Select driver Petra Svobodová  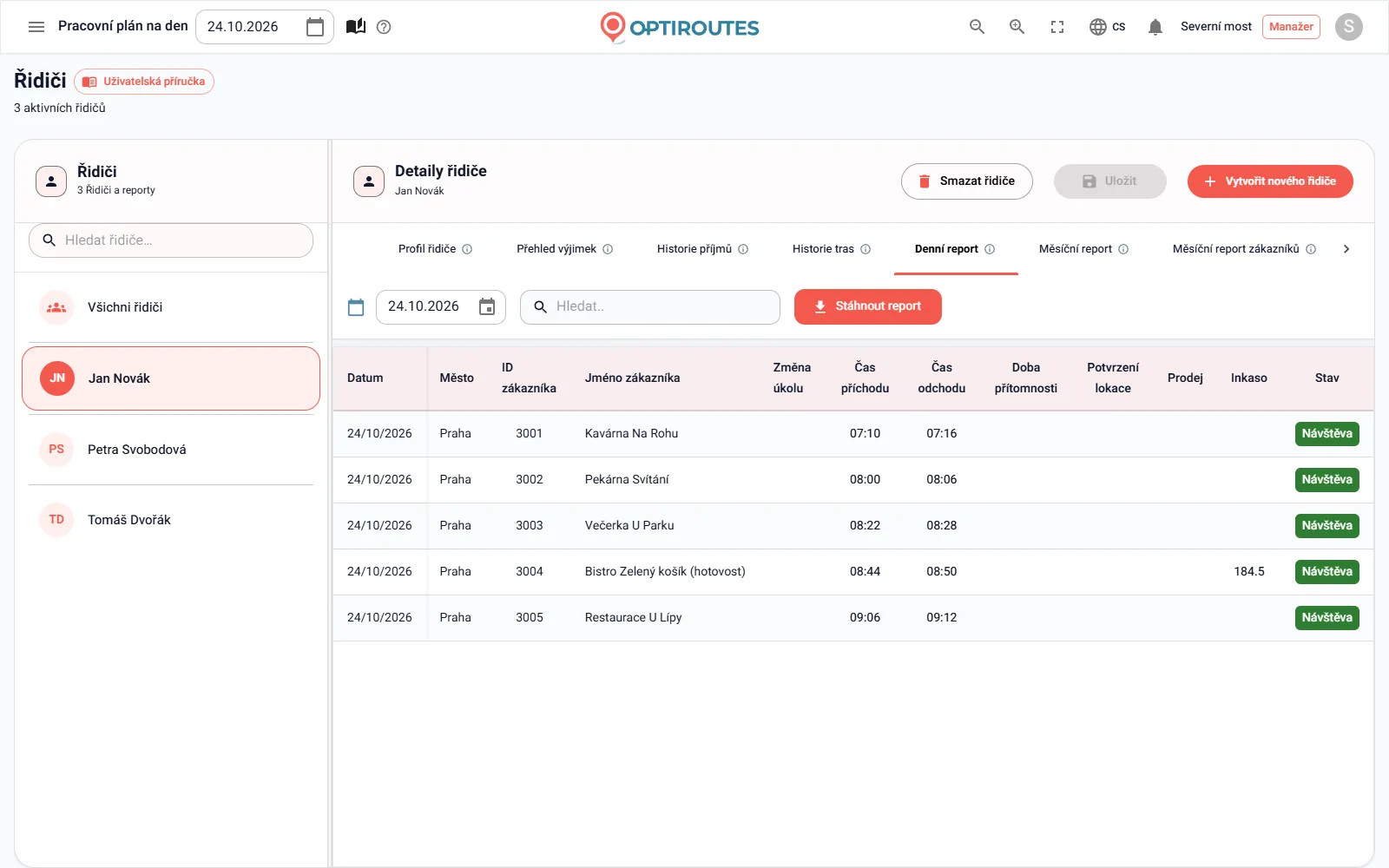[171, 450]
